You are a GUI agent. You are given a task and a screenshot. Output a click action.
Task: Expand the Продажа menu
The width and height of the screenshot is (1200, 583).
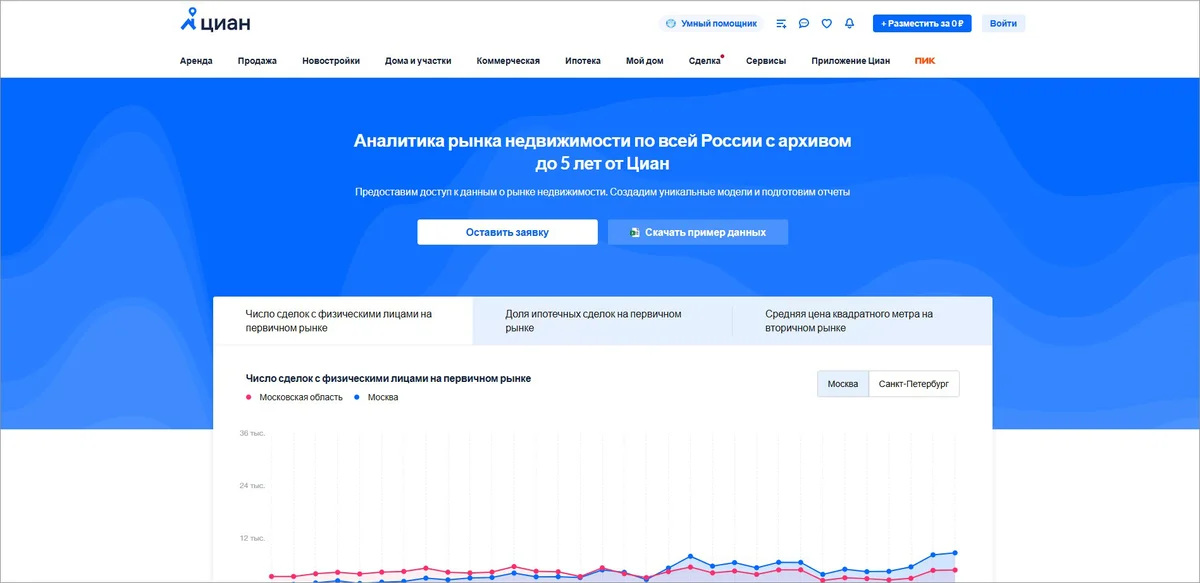[x=257, y=61]
